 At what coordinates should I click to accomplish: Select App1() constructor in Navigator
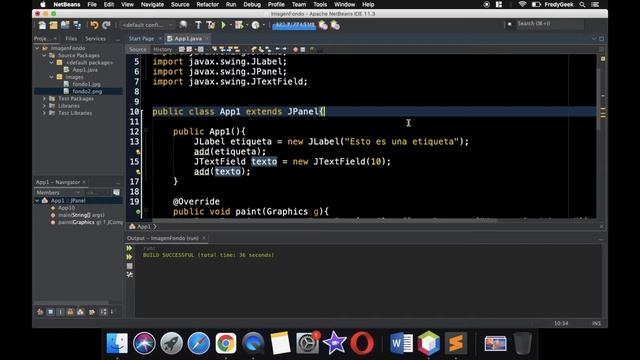click(66, 208)
